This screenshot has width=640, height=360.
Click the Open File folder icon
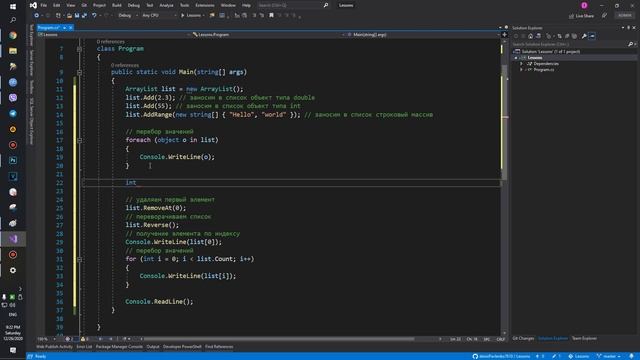coord(69,16)
